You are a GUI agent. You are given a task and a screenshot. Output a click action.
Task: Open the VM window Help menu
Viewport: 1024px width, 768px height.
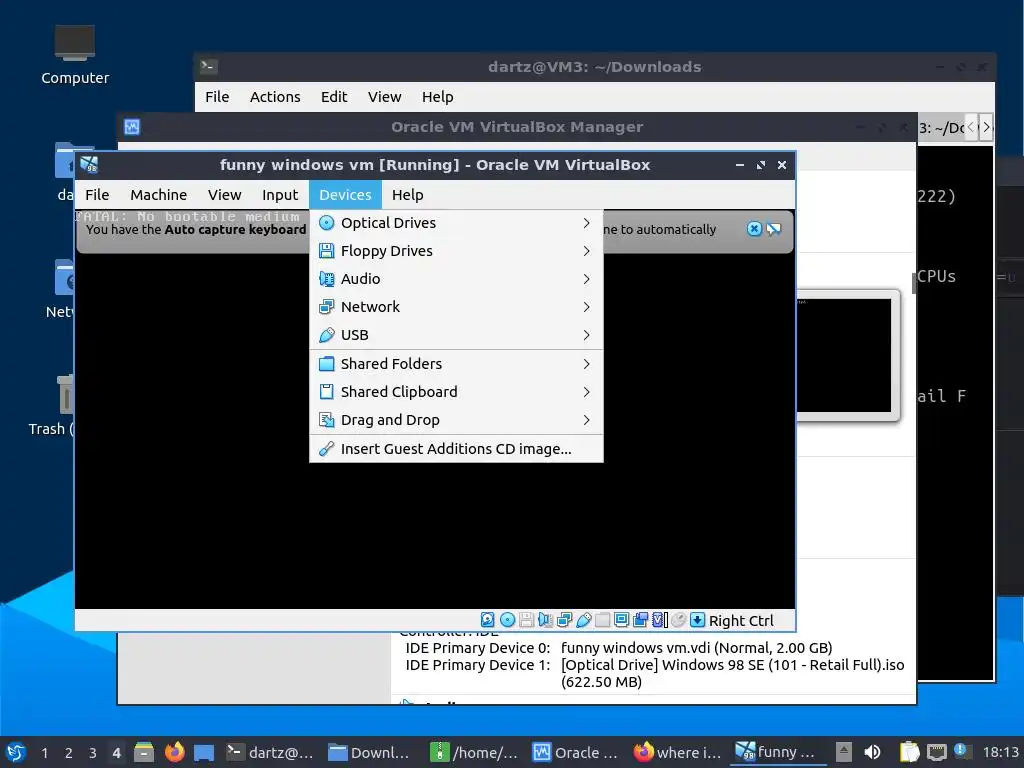point(408,195)
